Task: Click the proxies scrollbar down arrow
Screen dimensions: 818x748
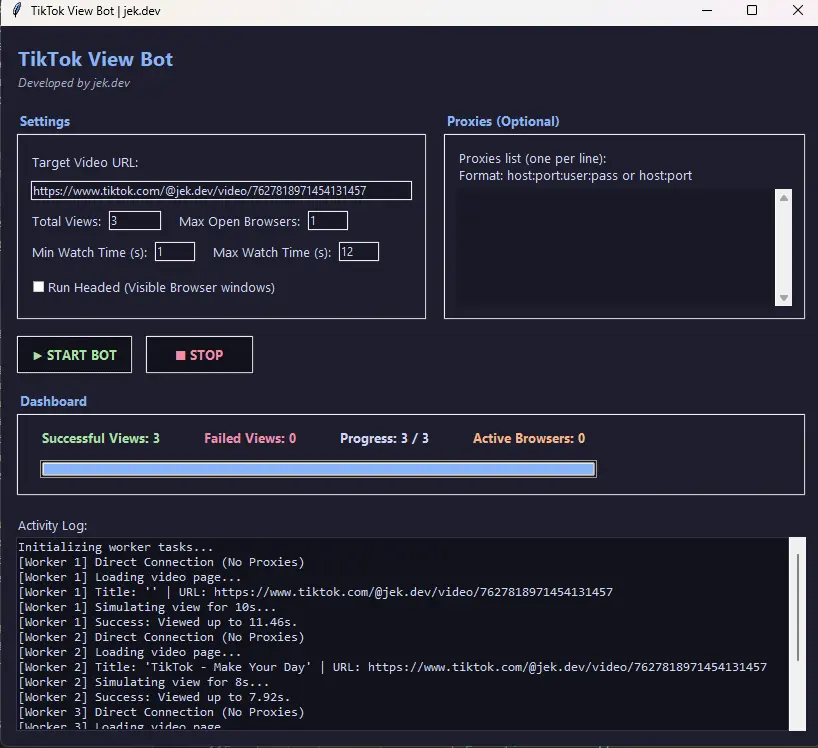Action: [784, 298]
